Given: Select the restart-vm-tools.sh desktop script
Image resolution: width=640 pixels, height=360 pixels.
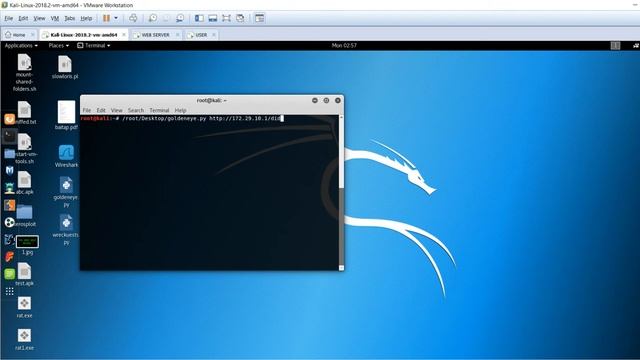Looking at the screenshot, I should pyautogui.click(x=24, y=149).
